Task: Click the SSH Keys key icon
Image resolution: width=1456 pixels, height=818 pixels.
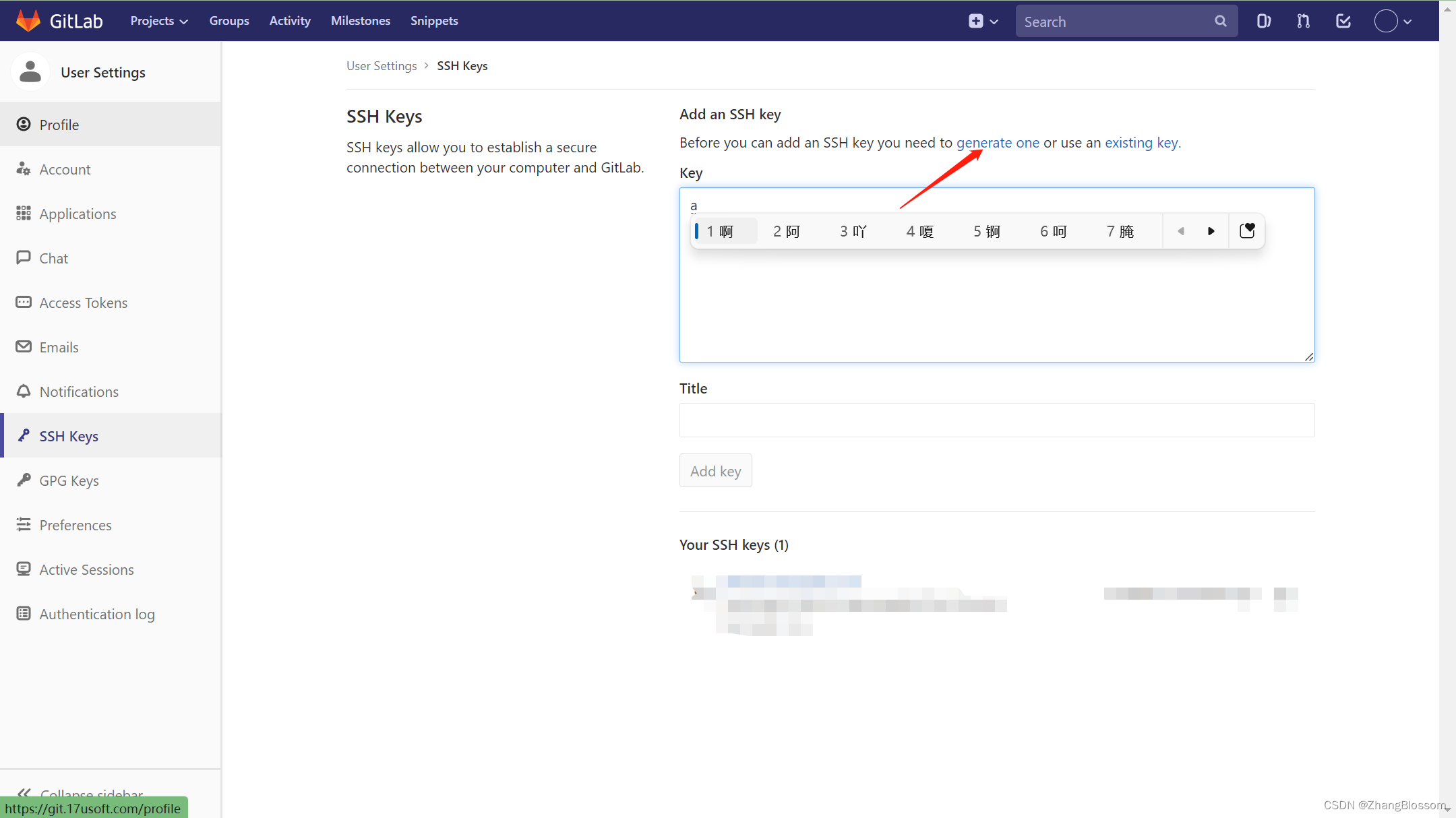Action: [x=24, y=435]
